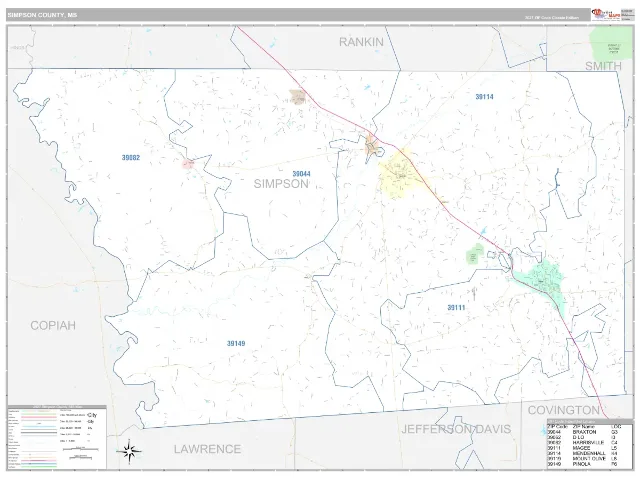Click the small green park west of the teal-green city
The width and height of the screenshot is (640, 480).
(x=474, y=255)
